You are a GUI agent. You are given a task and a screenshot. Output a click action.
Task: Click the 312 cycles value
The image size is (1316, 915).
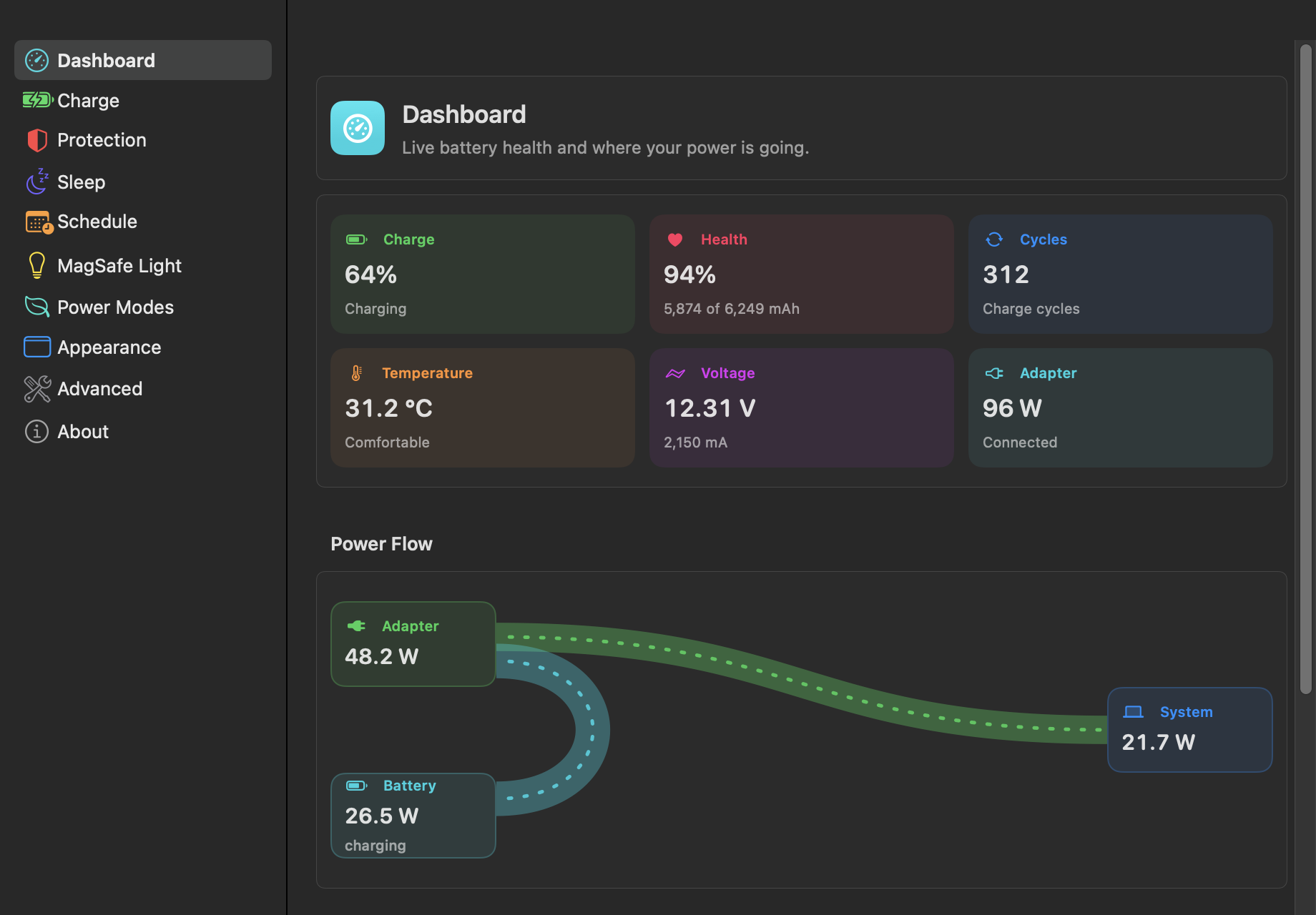pyautogui.click(x=1006, y=274)
